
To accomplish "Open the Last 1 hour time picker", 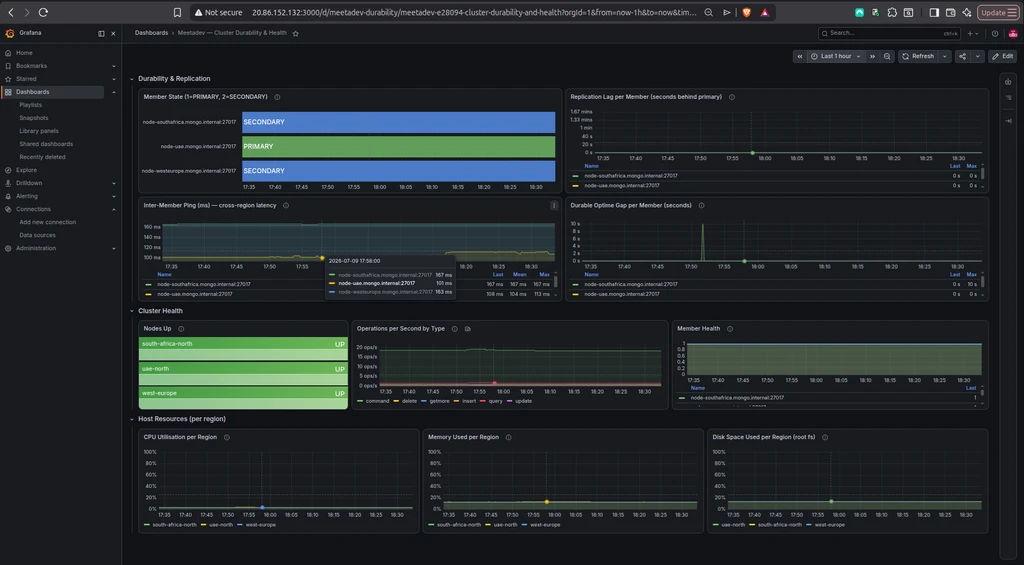I will (837, 56).
